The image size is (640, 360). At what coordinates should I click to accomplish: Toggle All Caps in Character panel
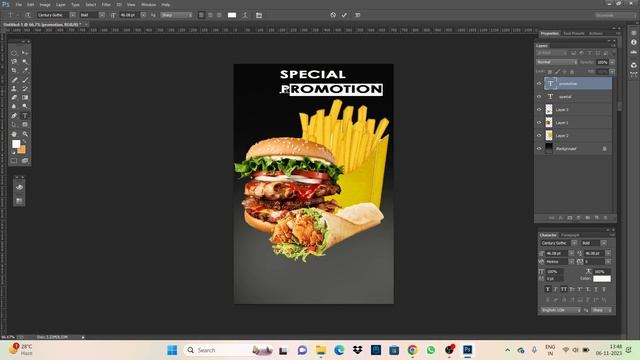(564, 289)
